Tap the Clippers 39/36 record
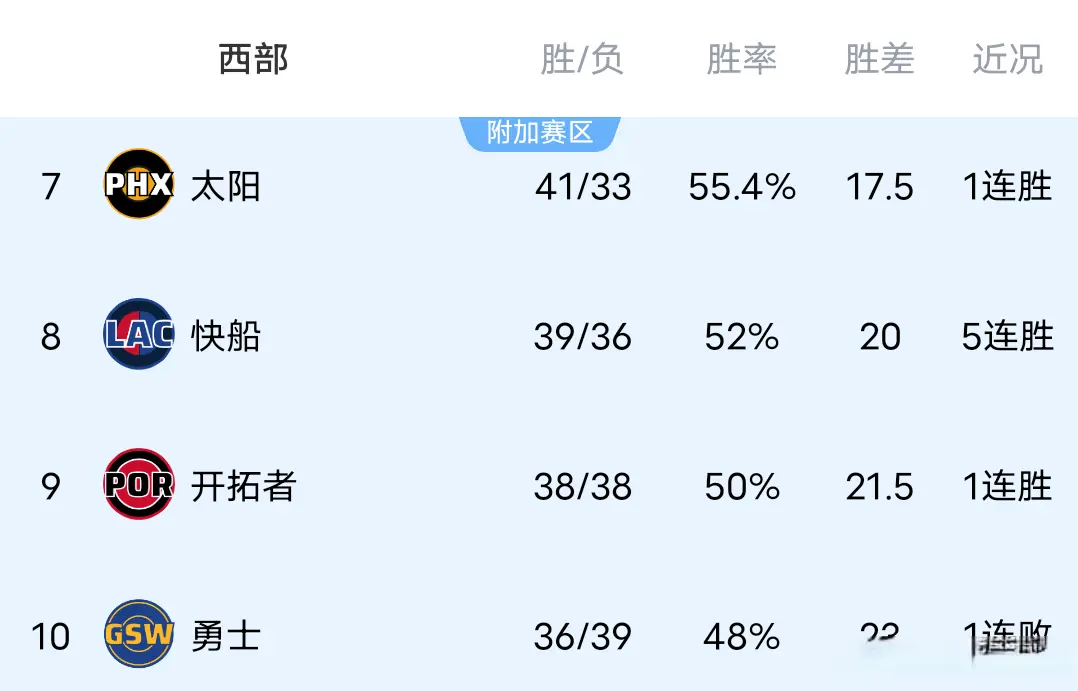Image resolution: width=1078 pixels, height=691 pixels. 583,336
